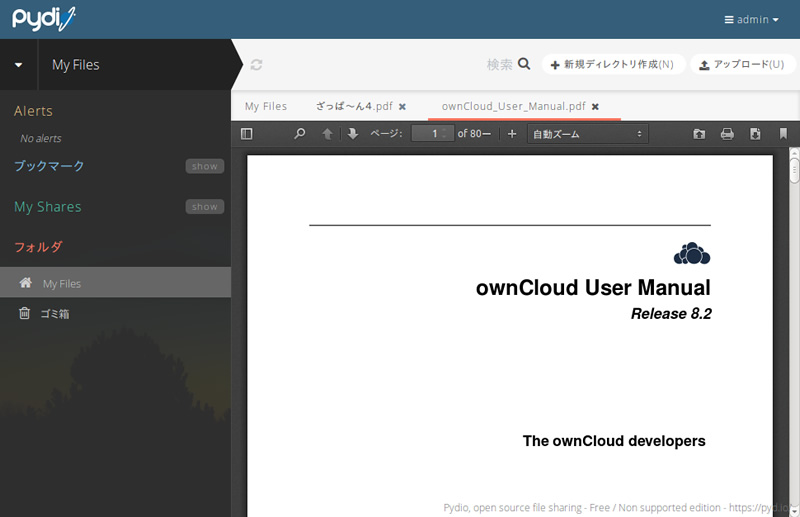Click 'The ownCloud developers' text
The image size is (800, 517).
tap(614, 440)
